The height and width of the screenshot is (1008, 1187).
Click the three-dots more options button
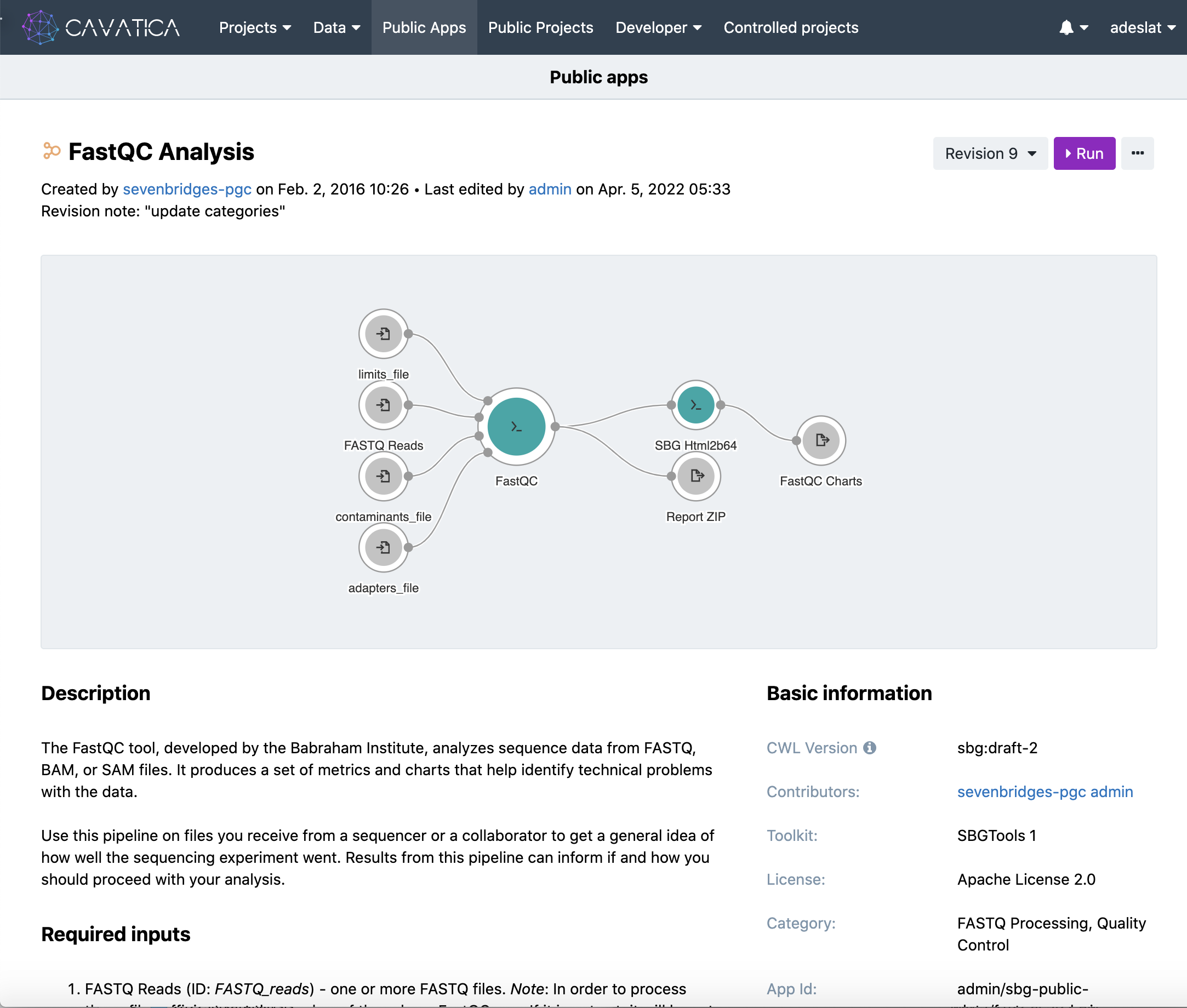(x=1137, y=153)
